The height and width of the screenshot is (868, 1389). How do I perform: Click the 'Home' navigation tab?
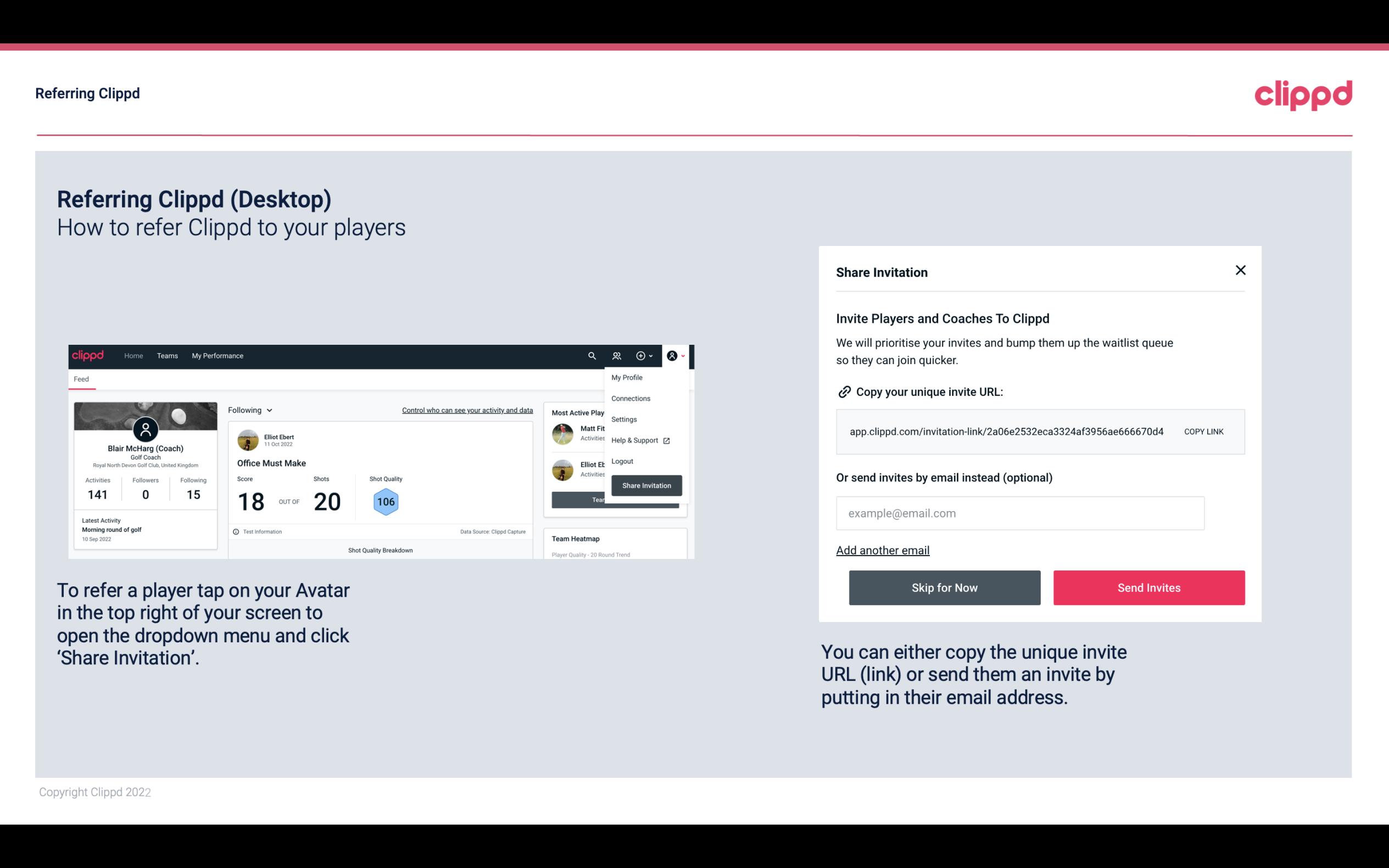click(133, 355)
